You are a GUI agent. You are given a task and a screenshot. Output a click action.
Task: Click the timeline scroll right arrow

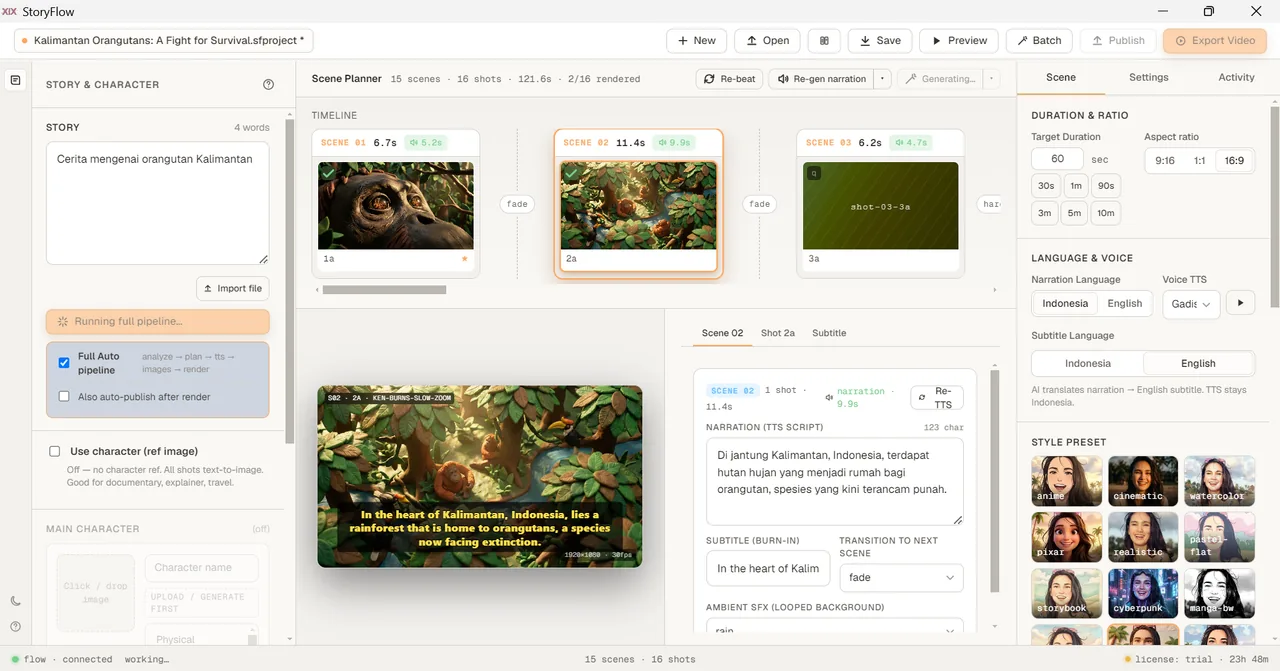click(x=994, y=290)
